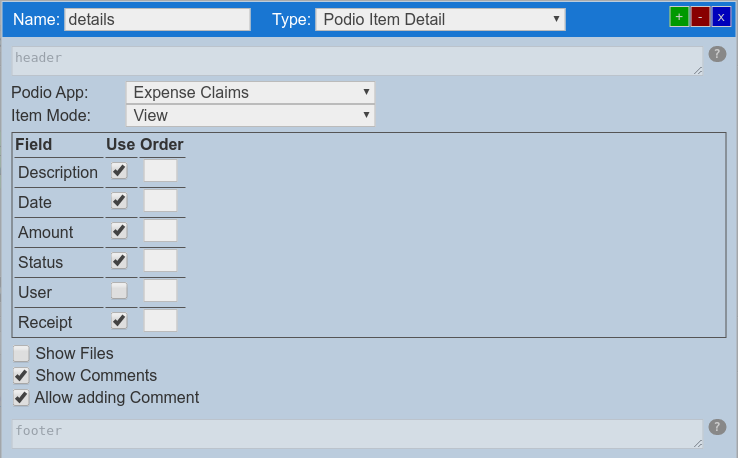Click Order box for User
Screen dimensions: 738x458
[x=160, y=291]
